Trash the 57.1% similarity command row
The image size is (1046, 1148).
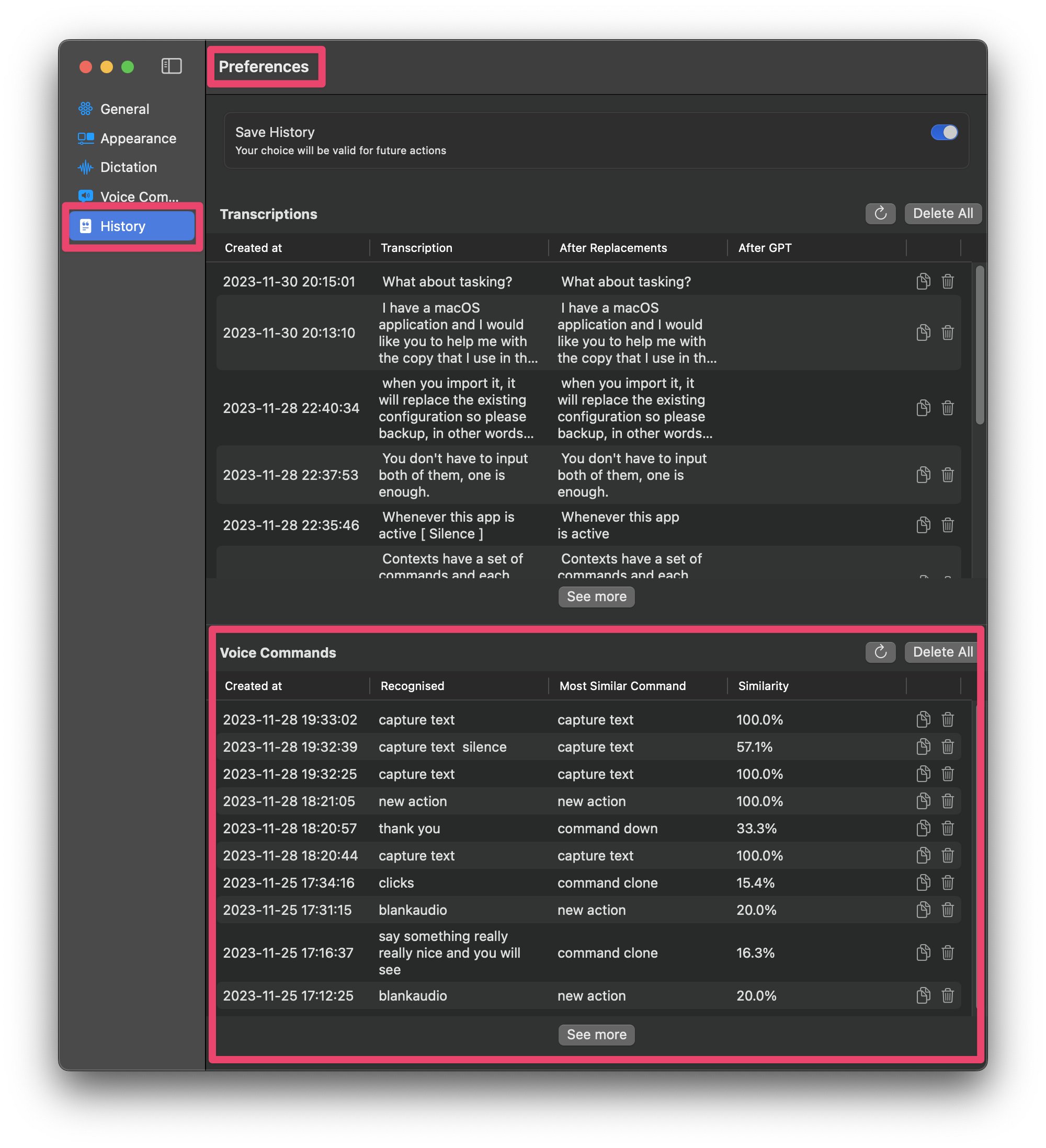point(948,747)
